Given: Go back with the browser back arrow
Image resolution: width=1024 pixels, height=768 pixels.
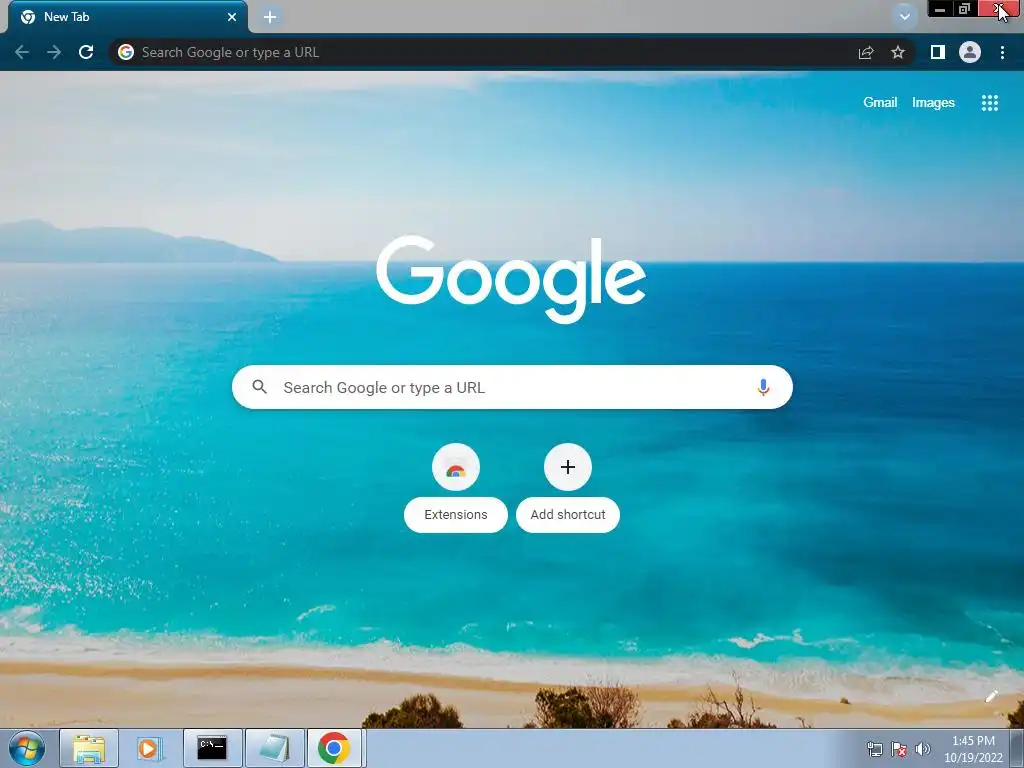Looking at the screenshot, I should [x=22, y=52].
